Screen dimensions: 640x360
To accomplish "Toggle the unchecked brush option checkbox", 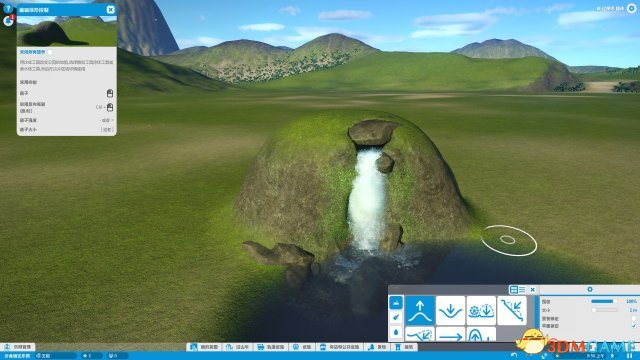I will pos(633,318).
